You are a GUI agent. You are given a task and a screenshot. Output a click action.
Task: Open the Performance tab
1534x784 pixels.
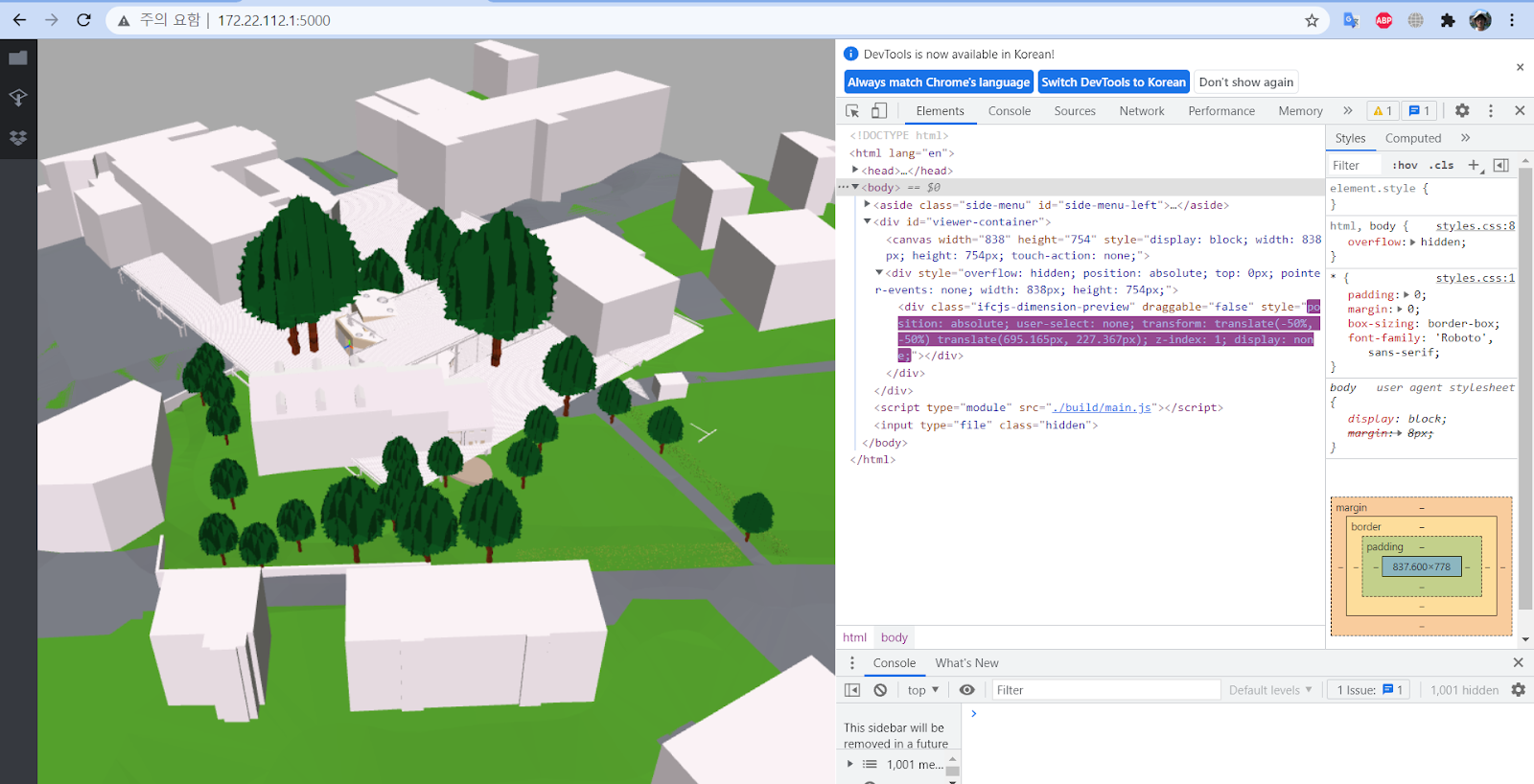click(1221, 111)
